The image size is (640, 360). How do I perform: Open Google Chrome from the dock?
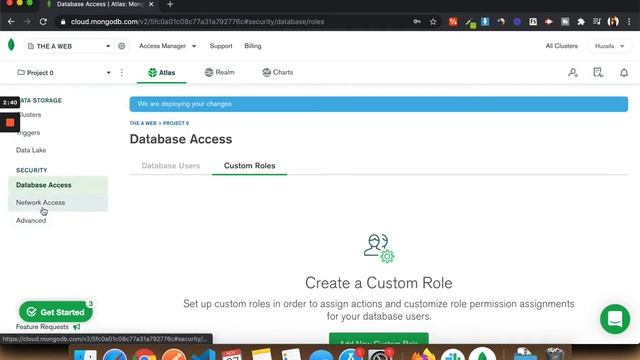(144, 355)
